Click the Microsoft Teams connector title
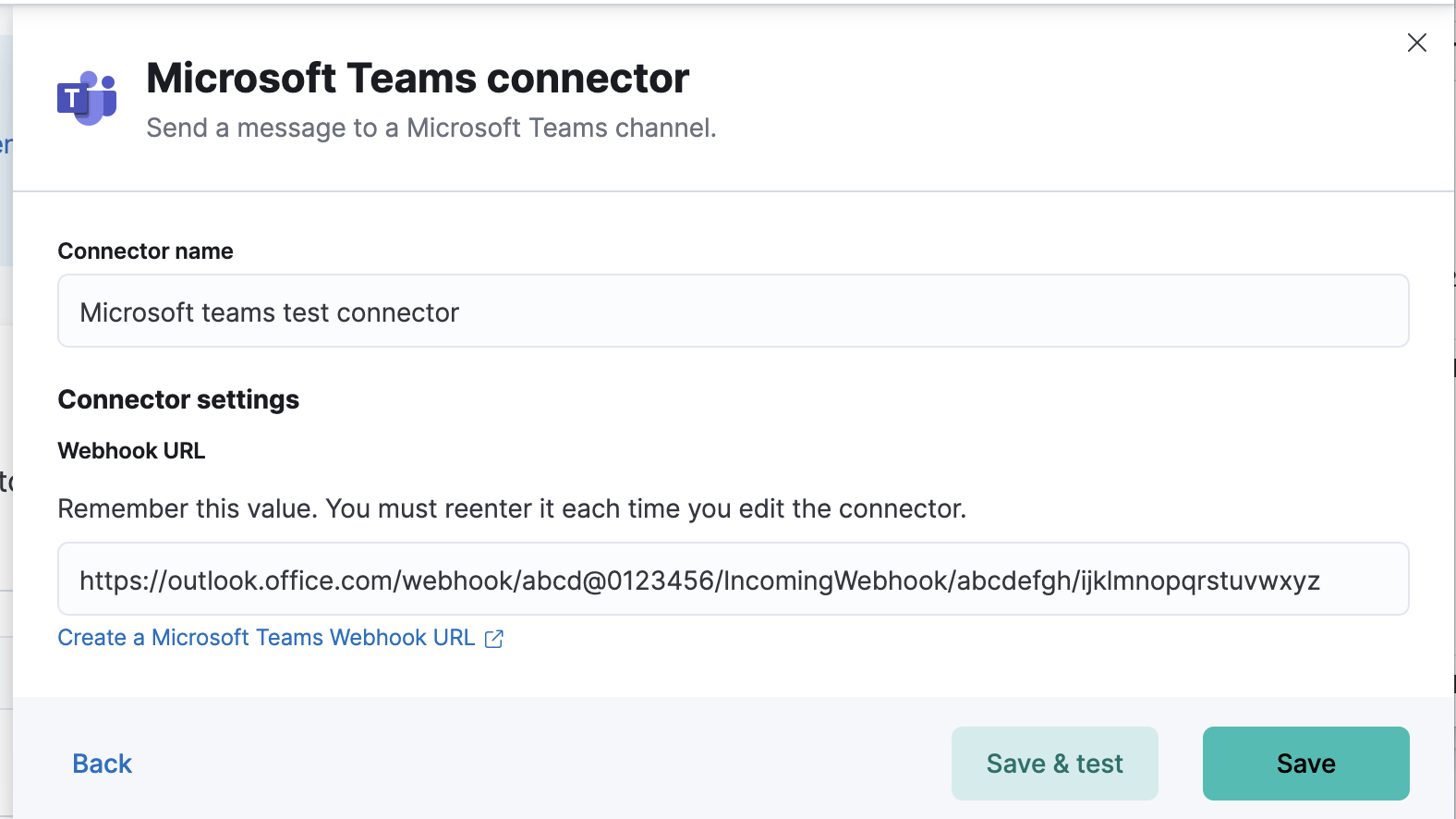Viewport: 1456px width, 819px height. (x=418, y=79)
